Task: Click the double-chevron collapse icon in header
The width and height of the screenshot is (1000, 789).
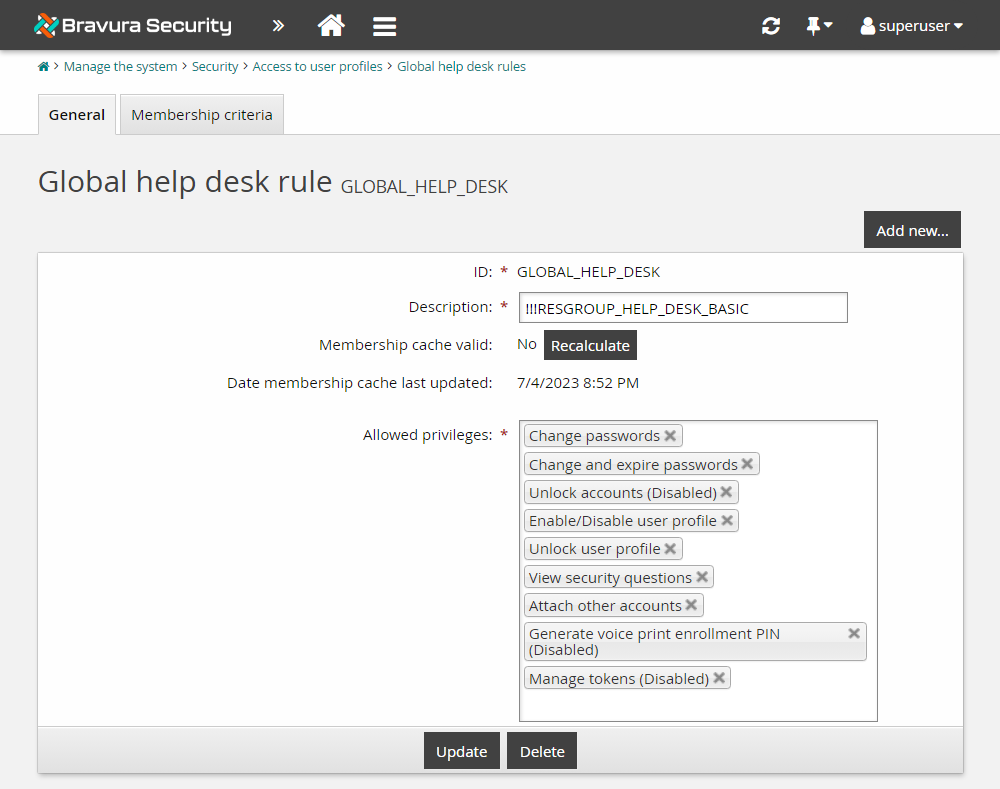Action: (278, 26)
